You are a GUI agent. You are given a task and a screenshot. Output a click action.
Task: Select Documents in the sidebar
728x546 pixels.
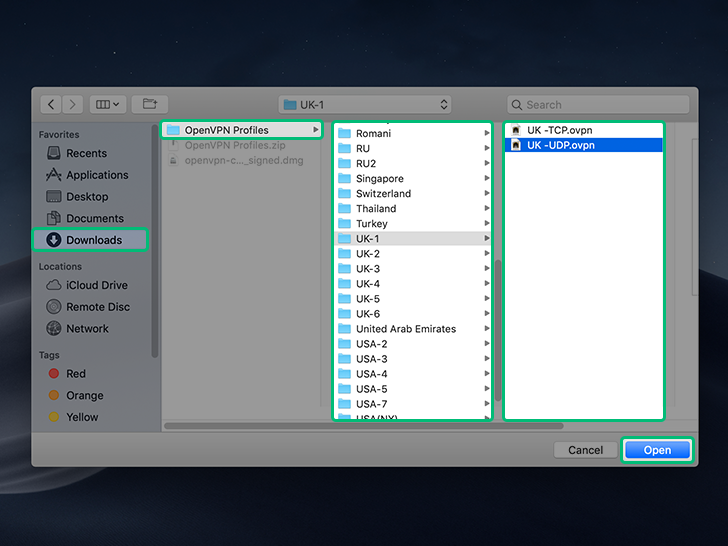click(95, 218)
